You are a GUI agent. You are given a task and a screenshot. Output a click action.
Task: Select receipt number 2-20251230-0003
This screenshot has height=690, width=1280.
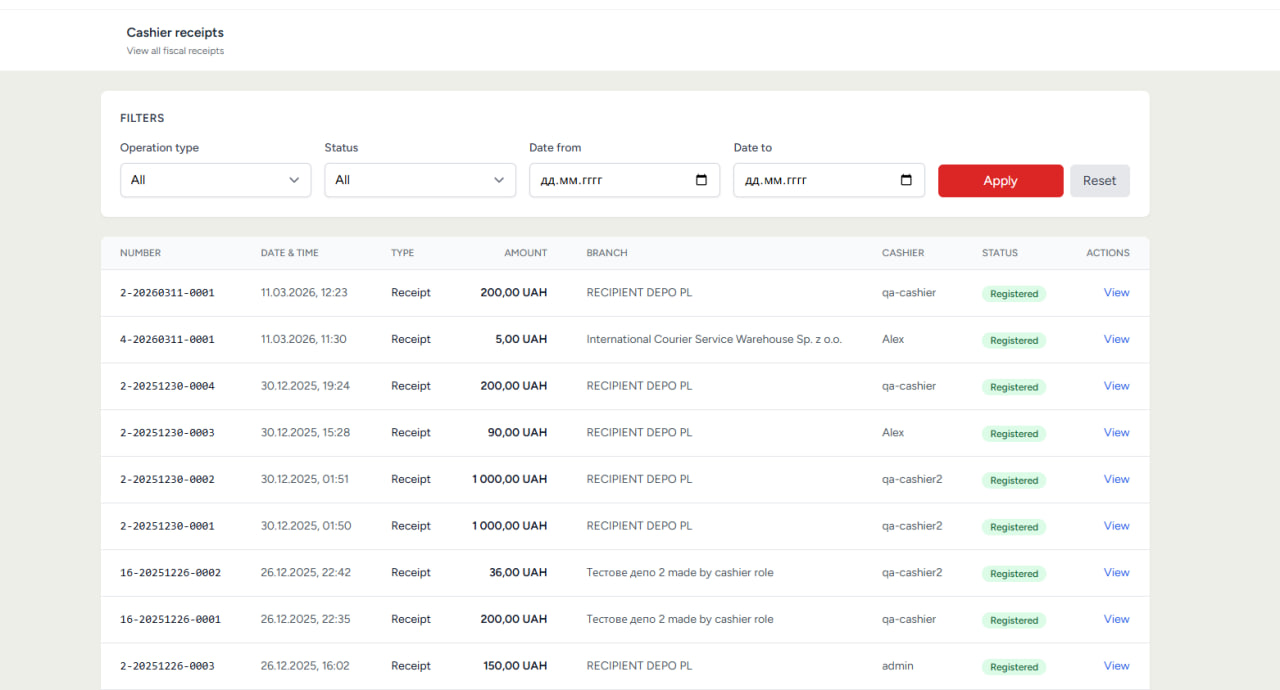167,433
